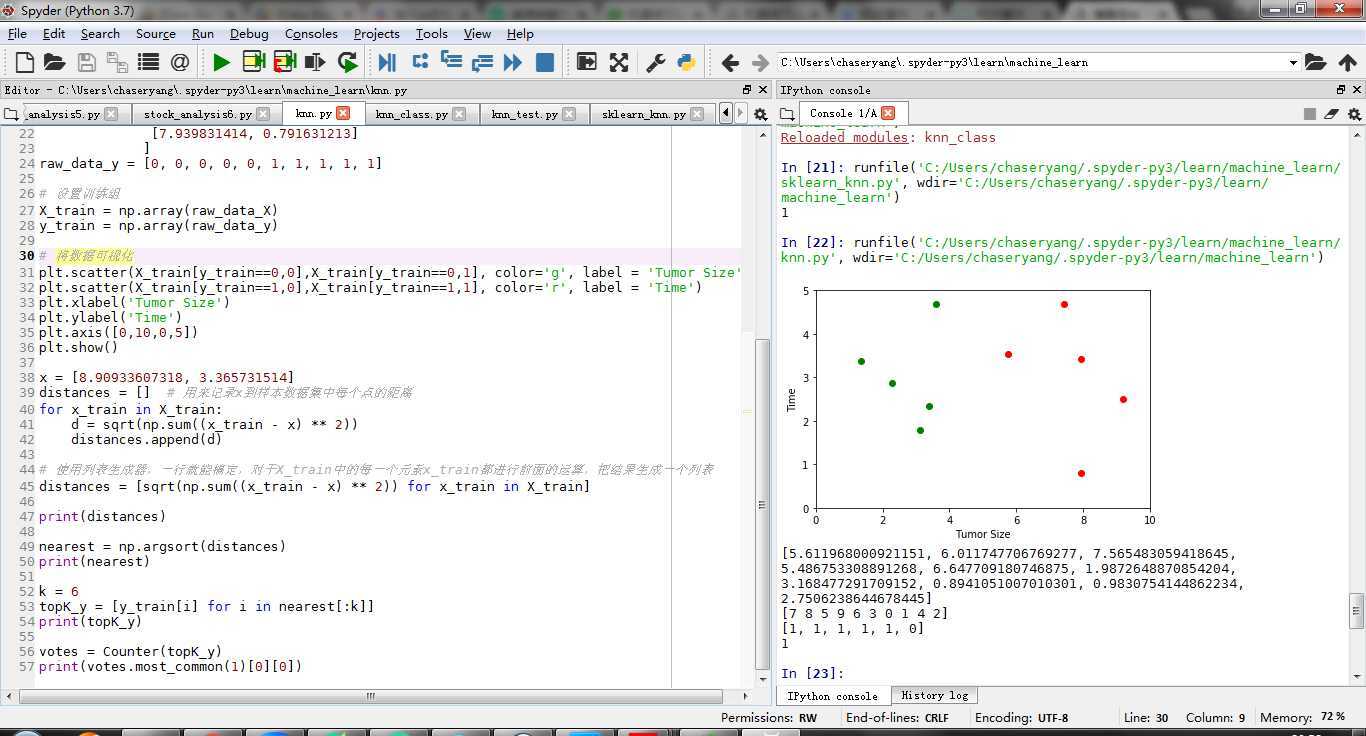Run selection or current line
This screenshot has width=1366, height=736.
point(315,62)
